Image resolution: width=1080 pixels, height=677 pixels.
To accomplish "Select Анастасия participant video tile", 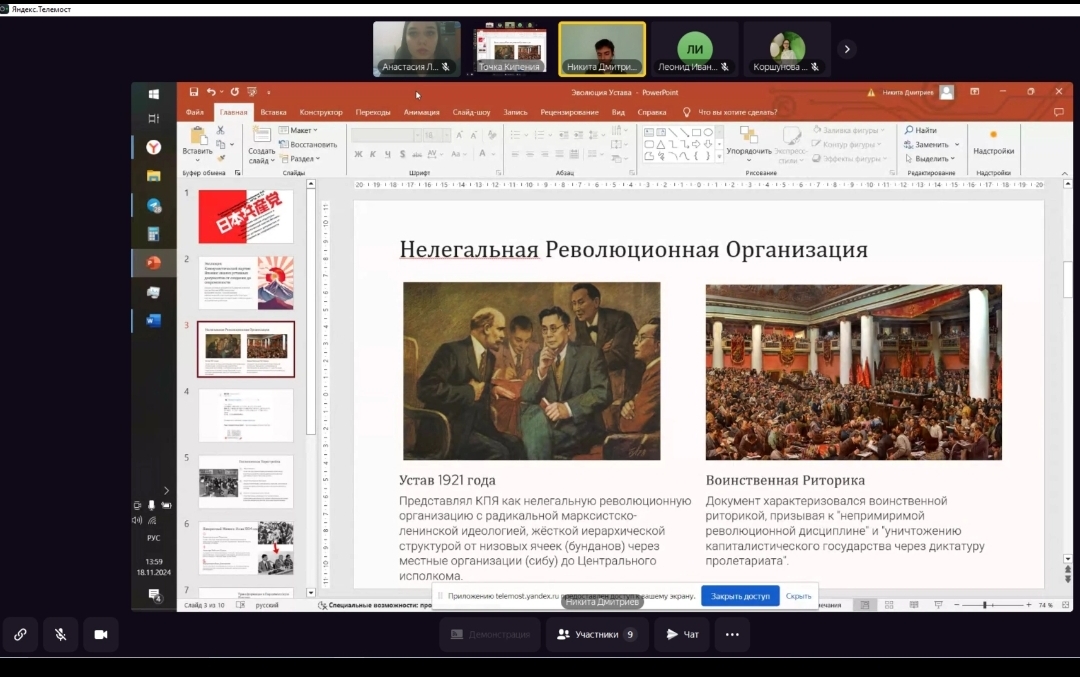I will [x=417, y=48].
